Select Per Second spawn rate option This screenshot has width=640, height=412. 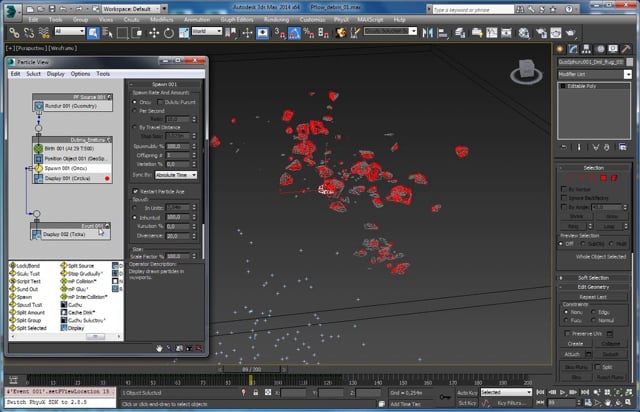click(135, 111)
